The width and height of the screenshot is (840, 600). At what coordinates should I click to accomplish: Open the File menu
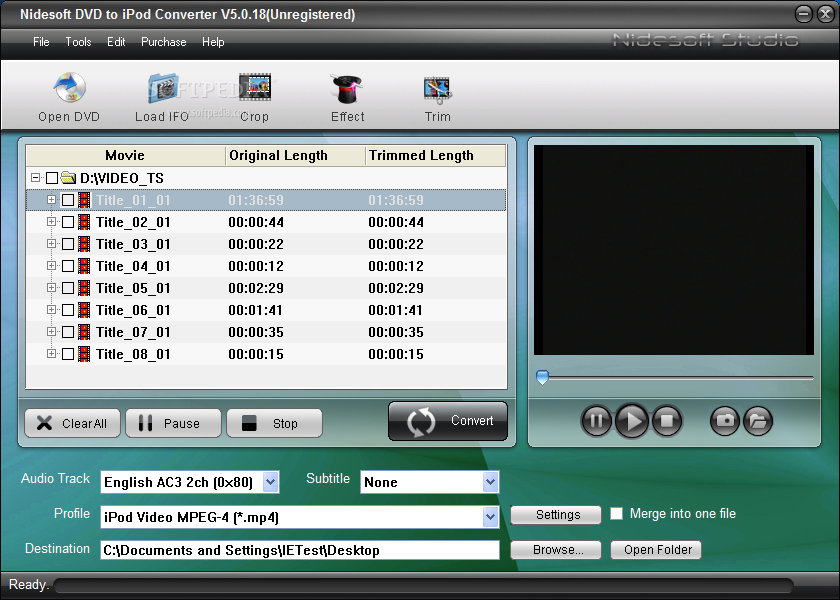41,42
